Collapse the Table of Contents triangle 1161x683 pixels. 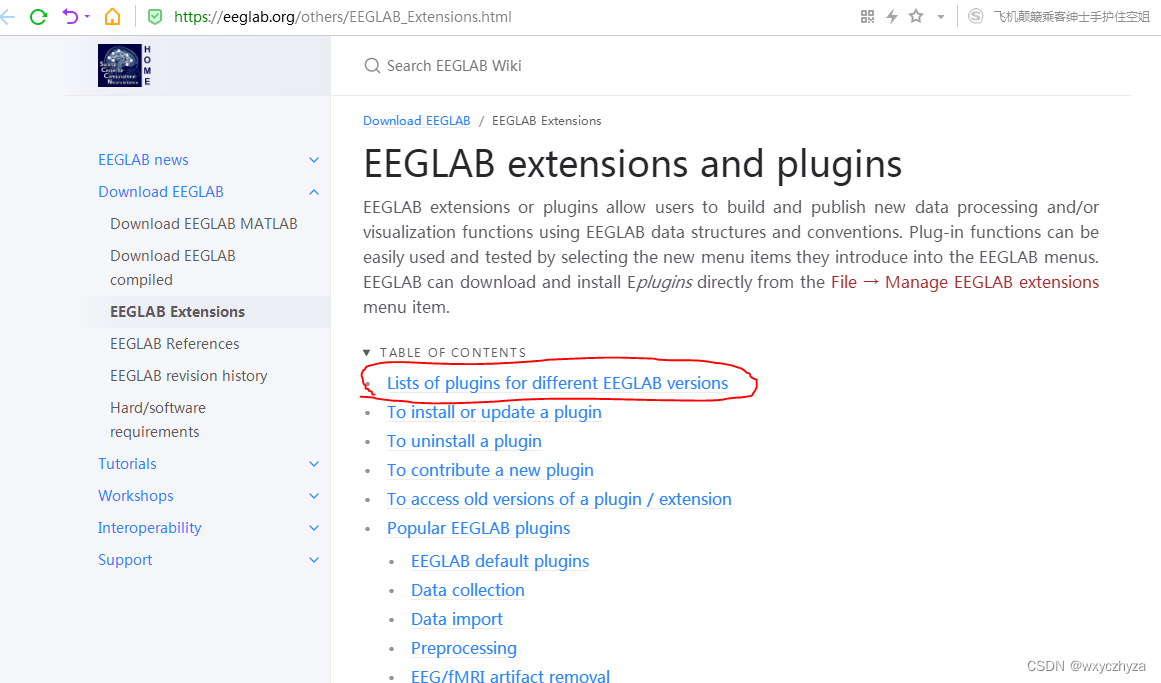(367, 353)
